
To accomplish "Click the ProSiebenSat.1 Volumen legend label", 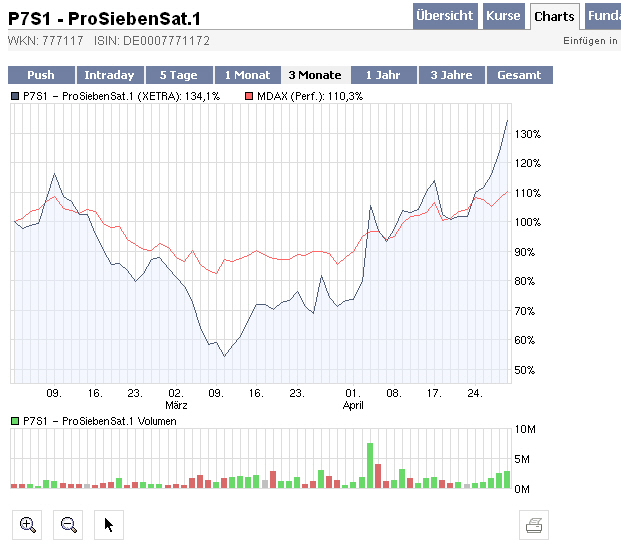I will coord(99,421).
